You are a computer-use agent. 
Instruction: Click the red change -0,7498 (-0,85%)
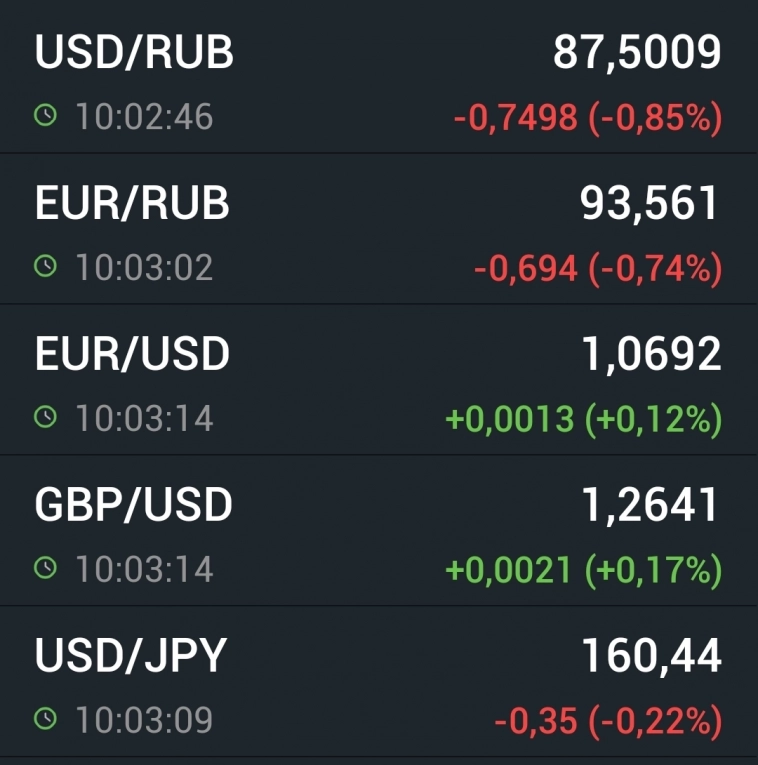(587, 118)
